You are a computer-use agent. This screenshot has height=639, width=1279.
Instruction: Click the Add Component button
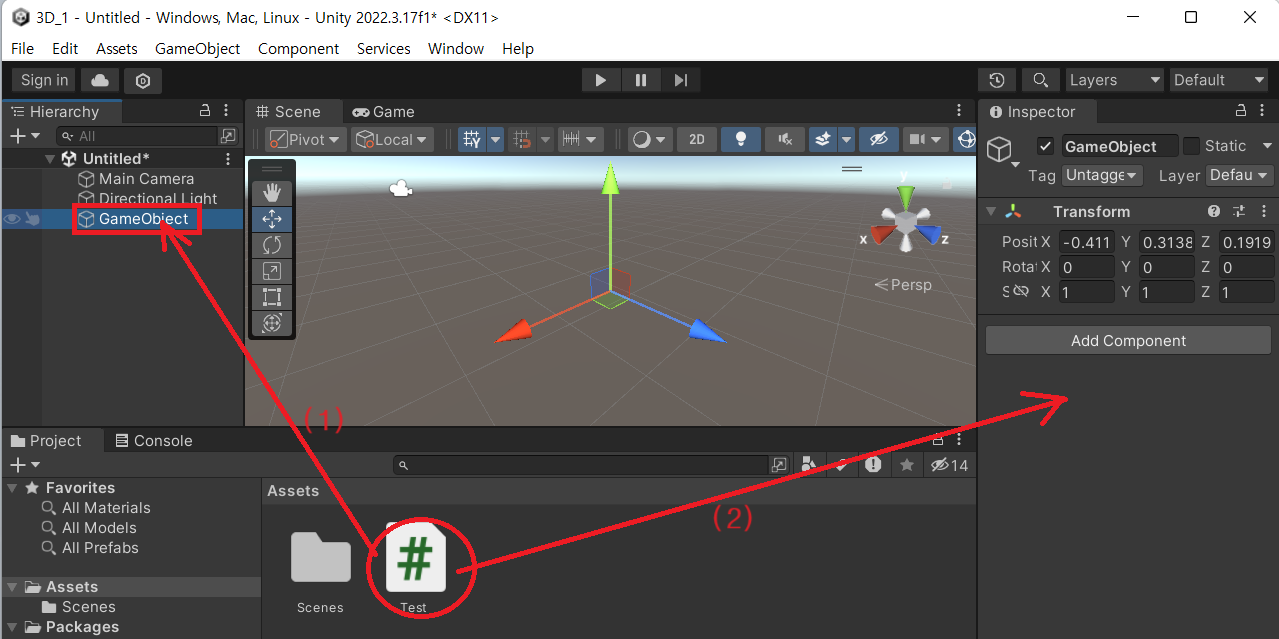coord(1128,341)
